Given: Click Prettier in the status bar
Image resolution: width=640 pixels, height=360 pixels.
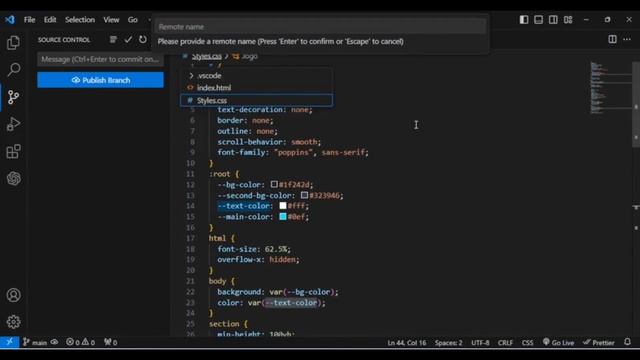Looking at the screenshot, I should tap(599, 342).
